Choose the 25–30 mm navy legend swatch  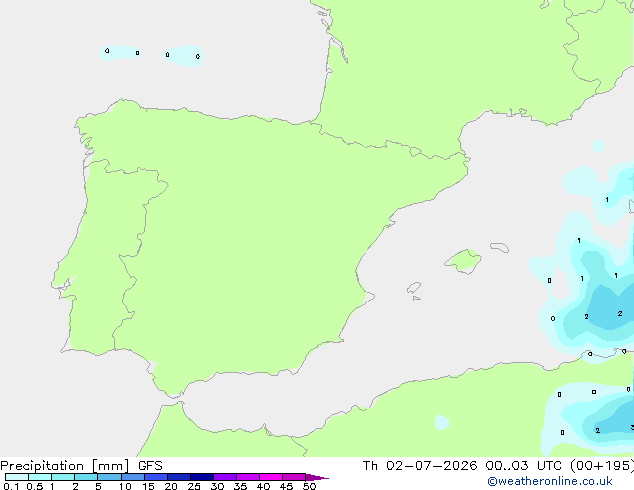pos(202,477)
